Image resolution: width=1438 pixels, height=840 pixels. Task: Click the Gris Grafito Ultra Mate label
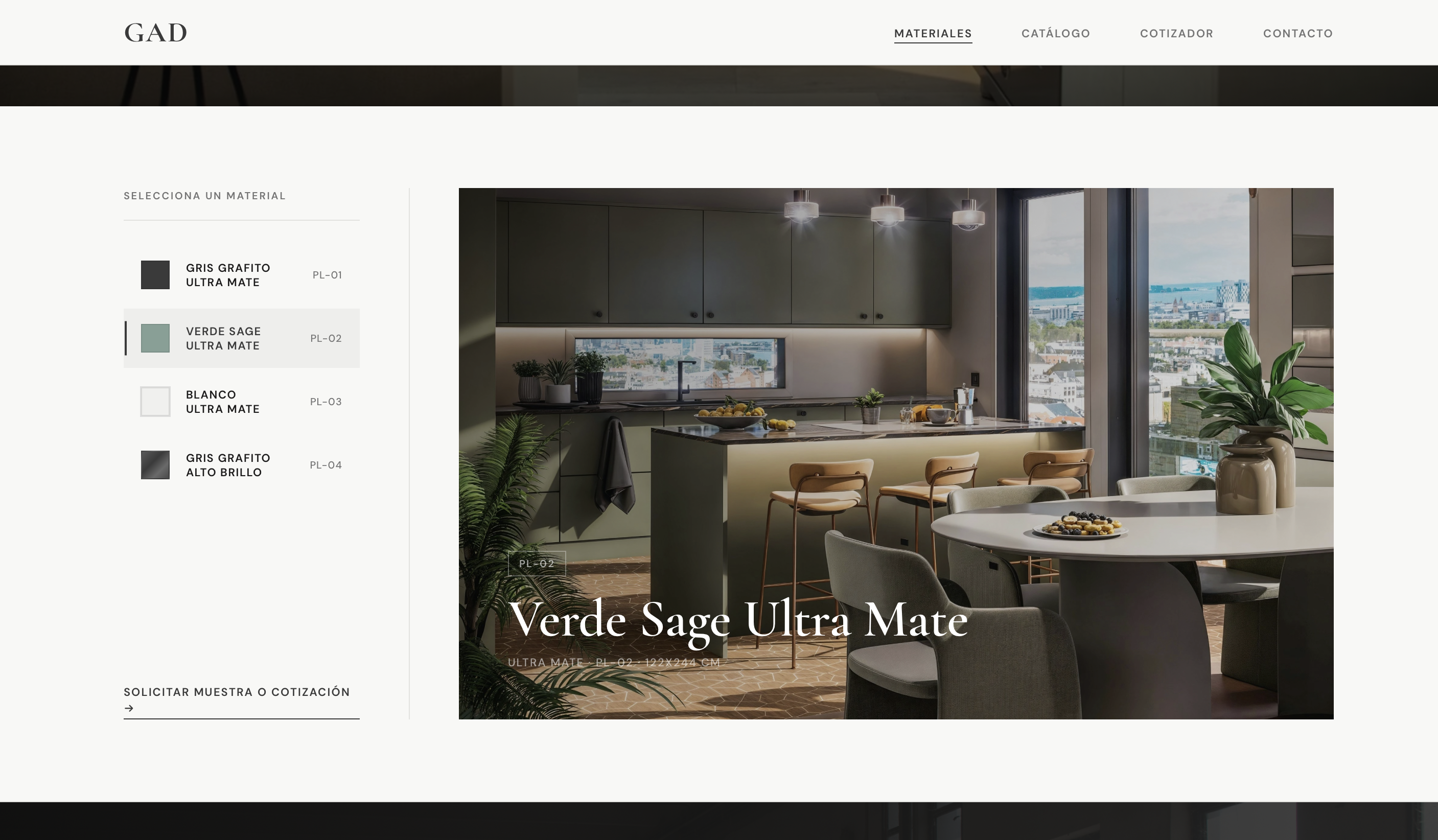coord(228,275)
